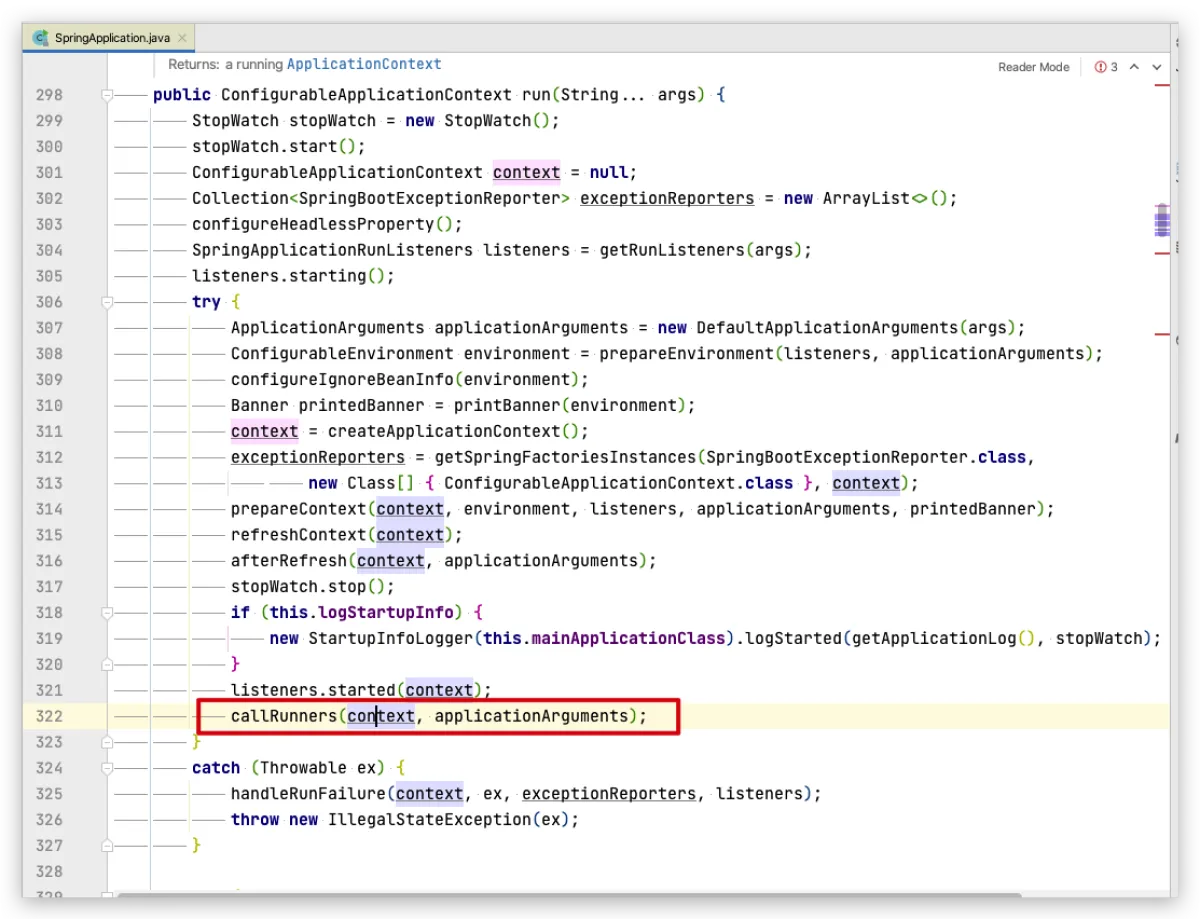Click the purple vertical scrollbar thumb

[x=1161, y=220]
